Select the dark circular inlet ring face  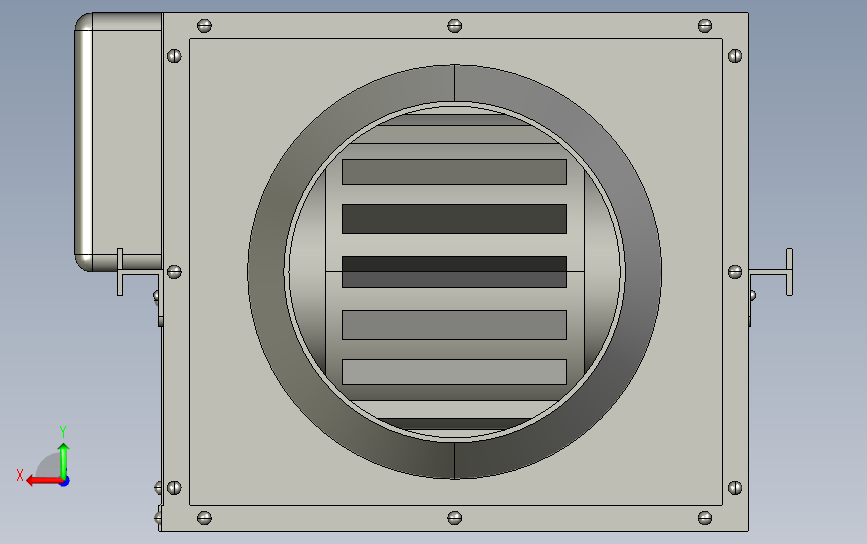pyautogui.click(x=265, y=271)
